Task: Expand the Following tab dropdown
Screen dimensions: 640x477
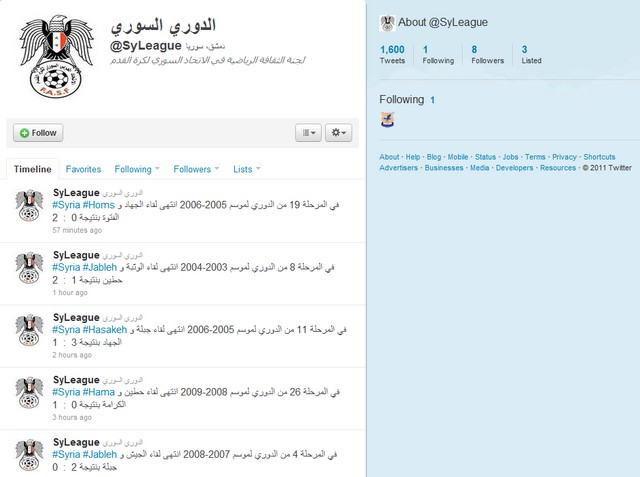Action: [x=158, y=168]
